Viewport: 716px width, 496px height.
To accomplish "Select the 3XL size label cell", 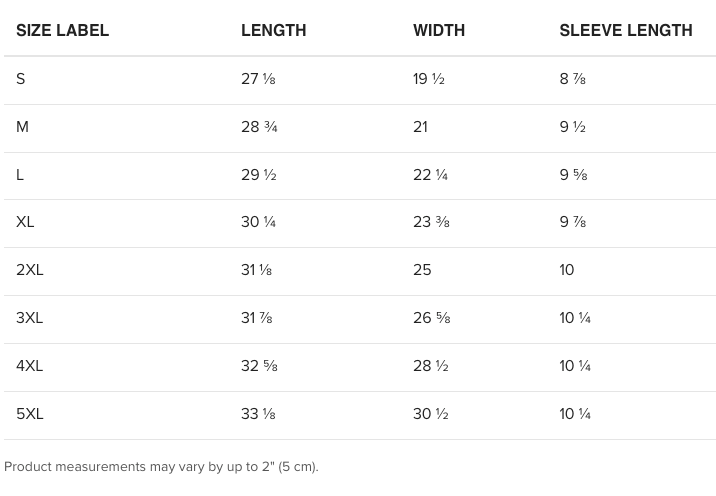I will (x=30, y=318).
